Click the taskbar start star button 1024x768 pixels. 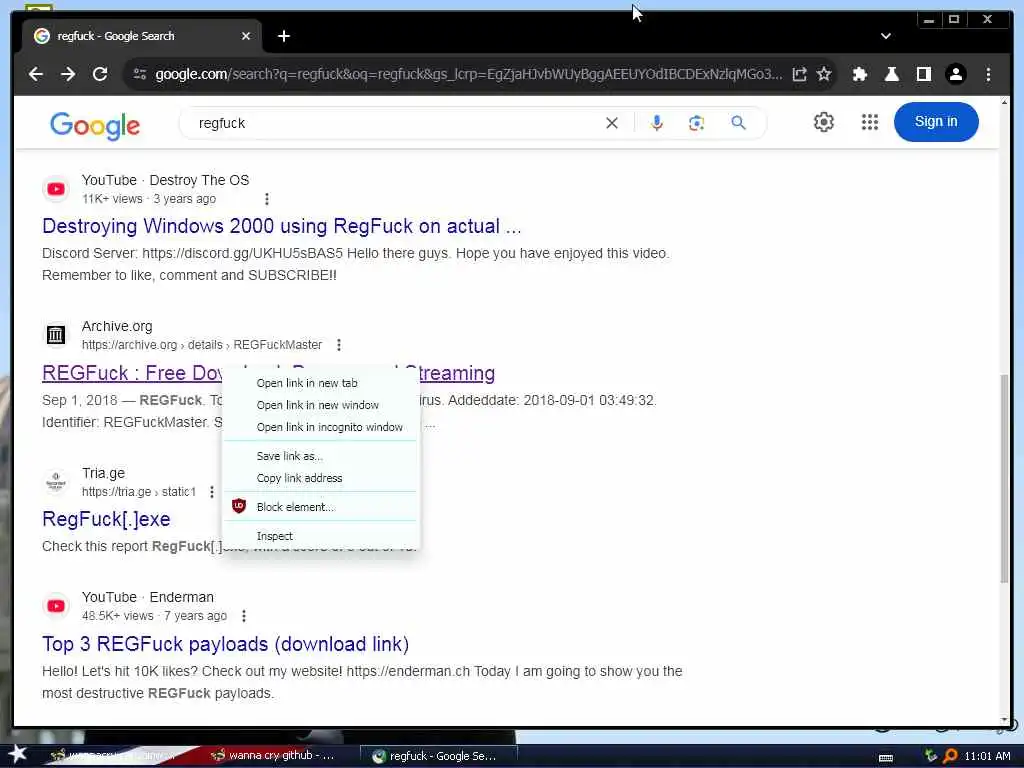click(17, 754)
